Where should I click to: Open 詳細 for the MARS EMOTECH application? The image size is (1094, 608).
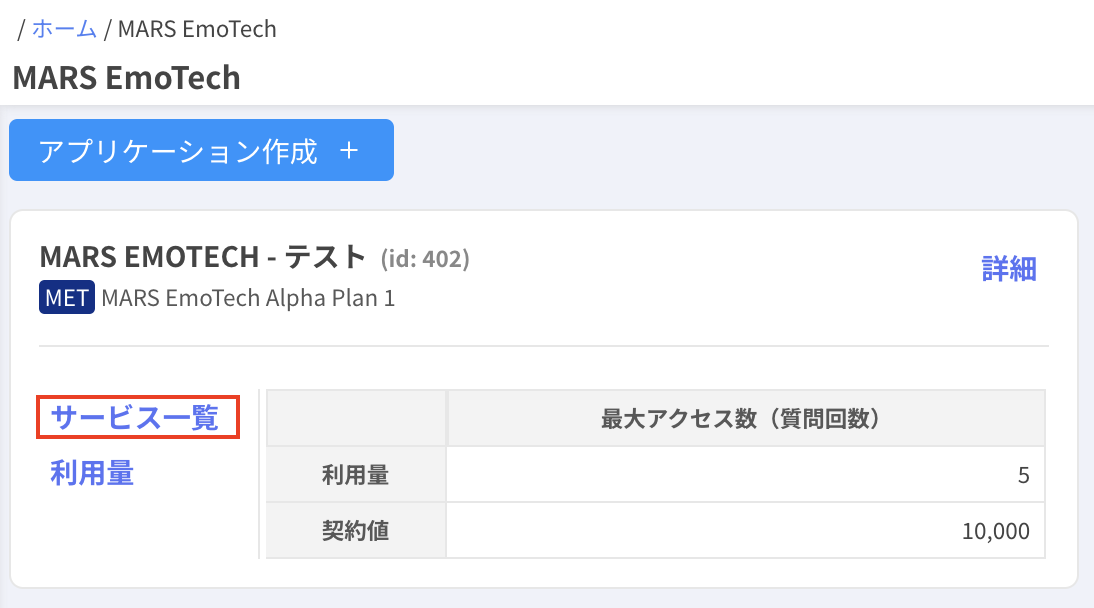tap(1008, 269)
